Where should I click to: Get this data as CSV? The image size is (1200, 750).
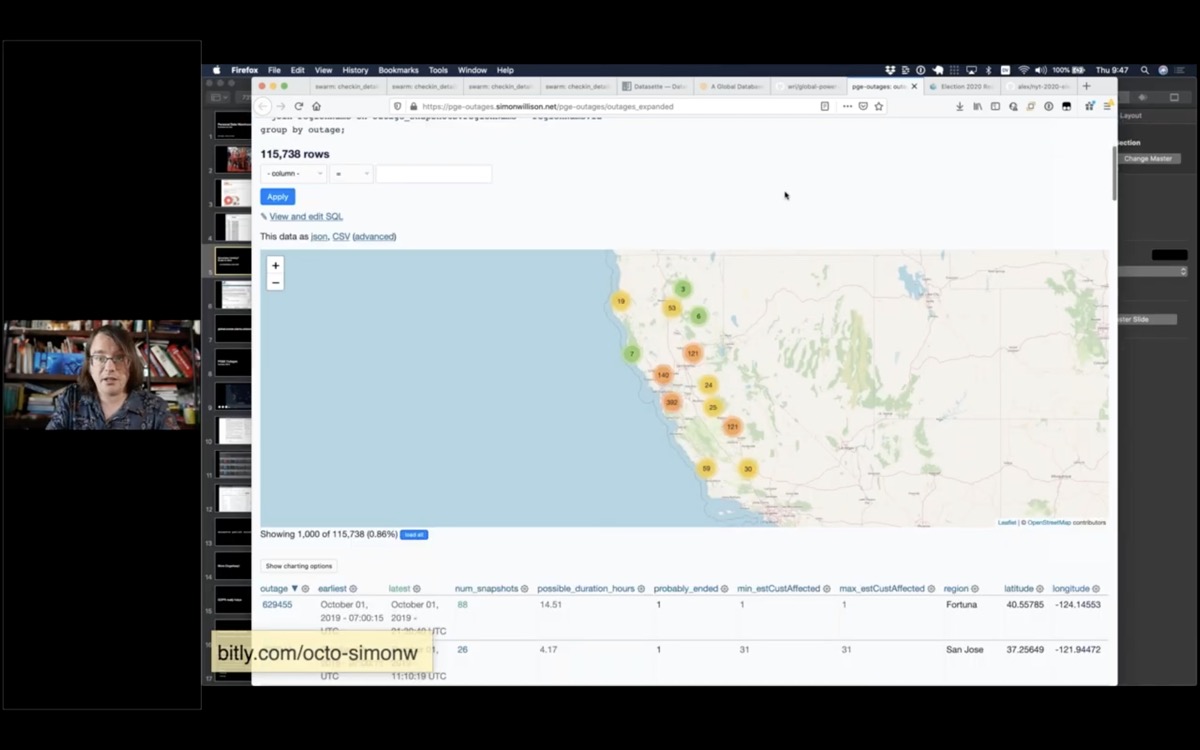[x=341, y=237]
